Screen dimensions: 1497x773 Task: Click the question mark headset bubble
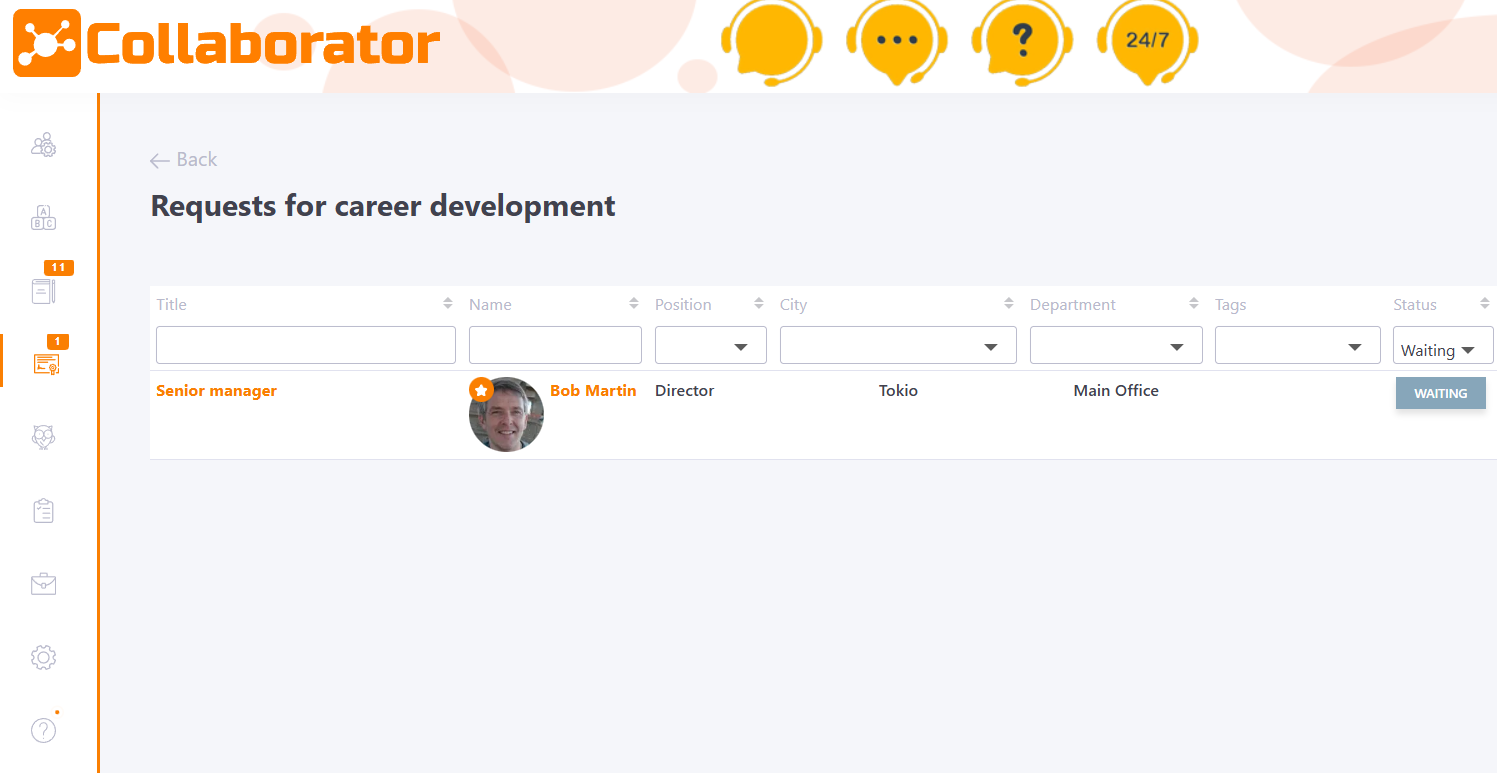pos(1021,42)
